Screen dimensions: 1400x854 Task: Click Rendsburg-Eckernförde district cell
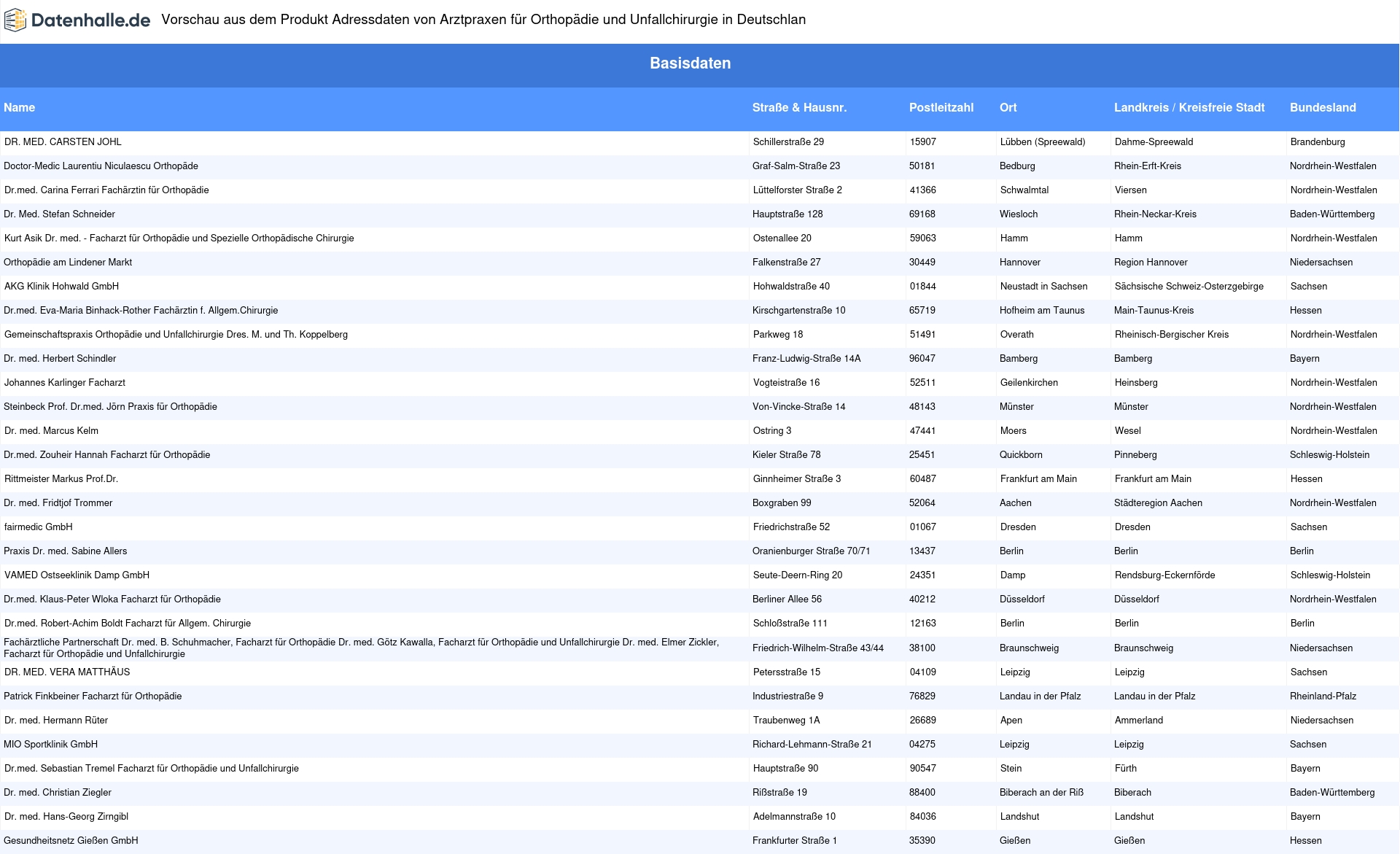pos(1165,575)
